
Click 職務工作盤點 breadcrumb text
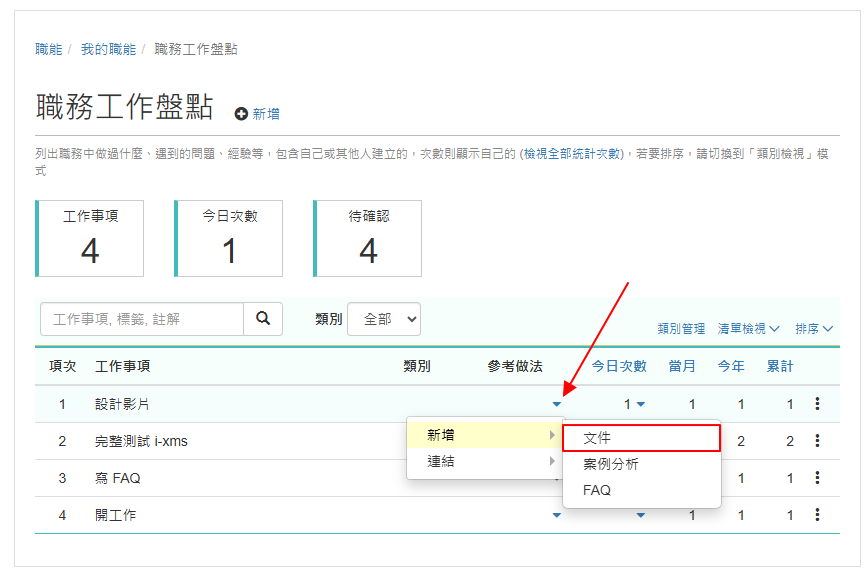point(196,49)
